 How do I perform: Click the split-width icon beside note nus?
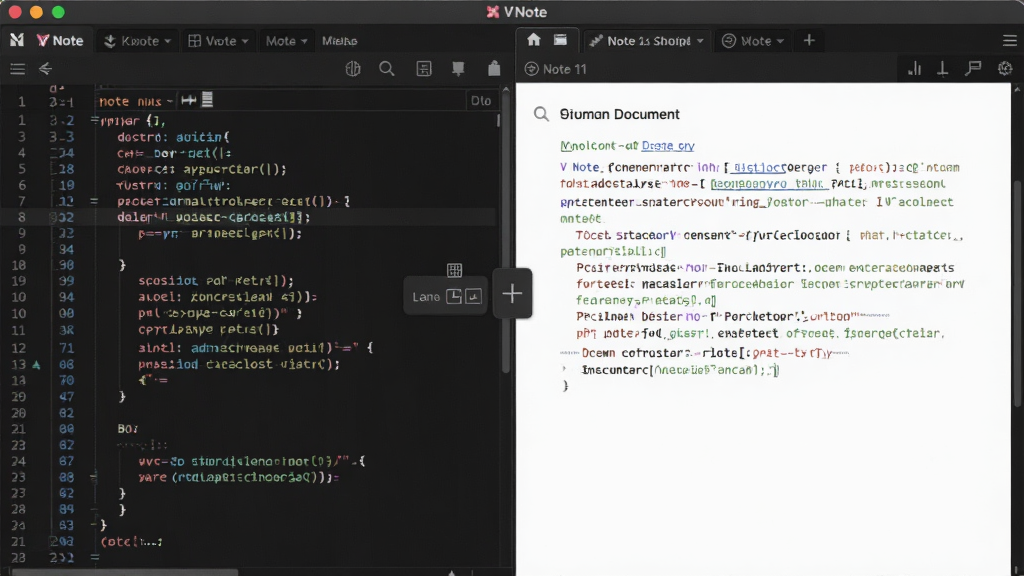pyautogui.click(x=189, y=100)
